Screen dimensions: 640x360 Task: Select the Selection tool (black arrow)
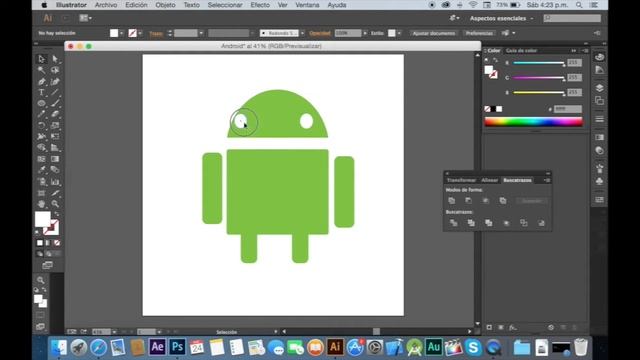(x=41, y=59)
